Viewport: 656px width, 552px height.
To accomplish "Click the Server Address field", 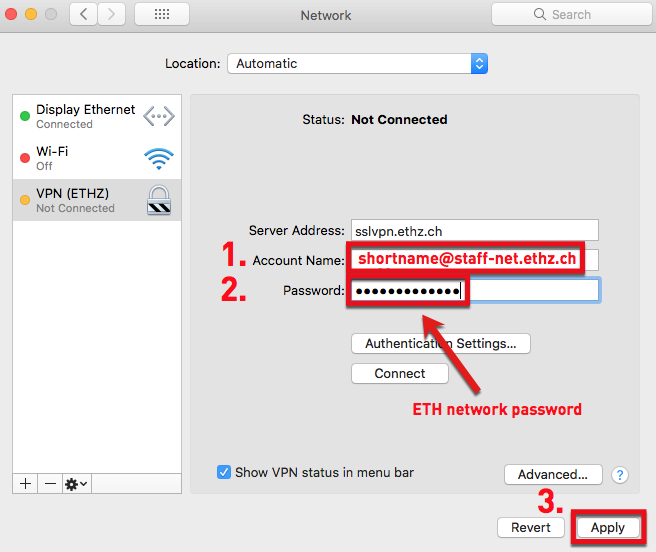I will coord(475,231).
